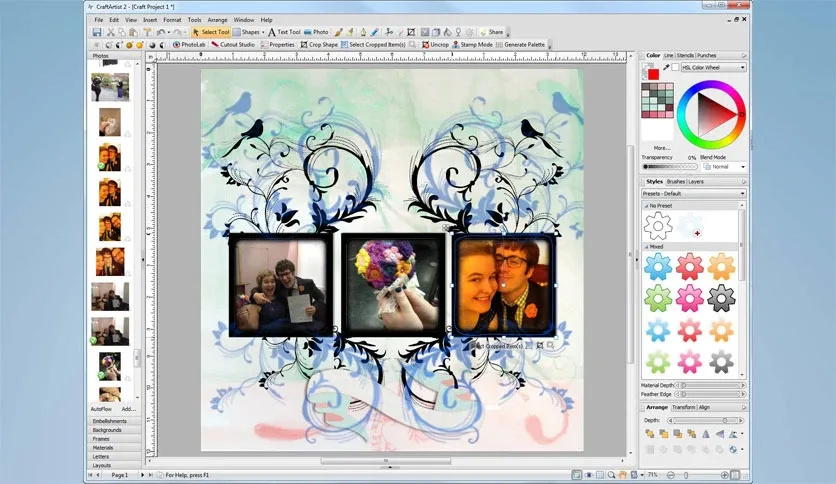The height and width of the screenshot is (484, 836).
Task: Click the Uncrop tool
Action: pyautogui.click(x=435, y=45)
